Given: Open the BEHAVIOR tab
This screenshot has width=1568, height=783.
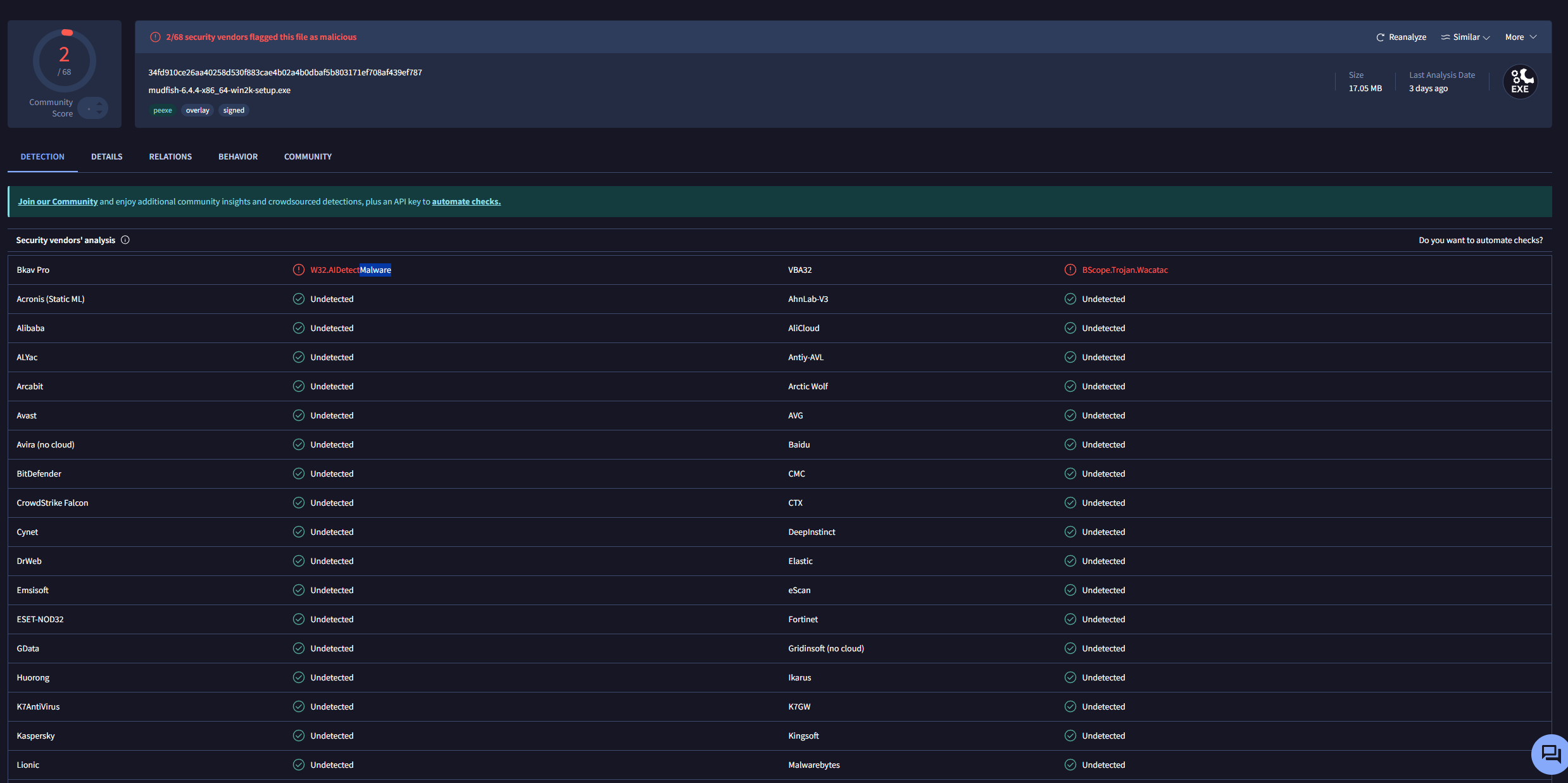Looking at the screenshot, I should click(x=238, y=156).
